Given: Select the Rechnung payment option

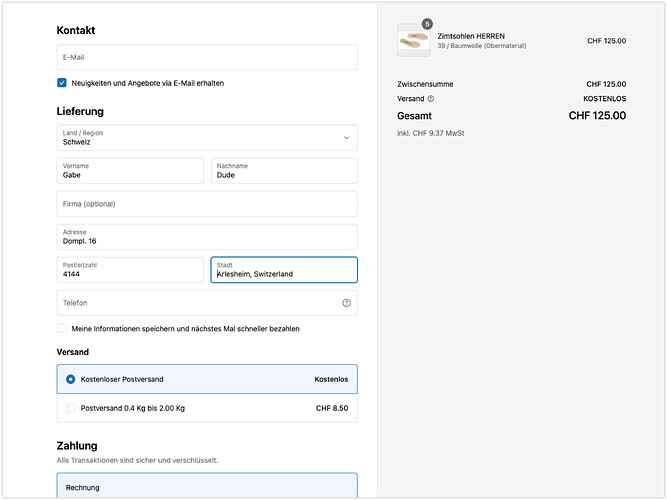Looking at the screenshot, I should (x=207, y=487).
